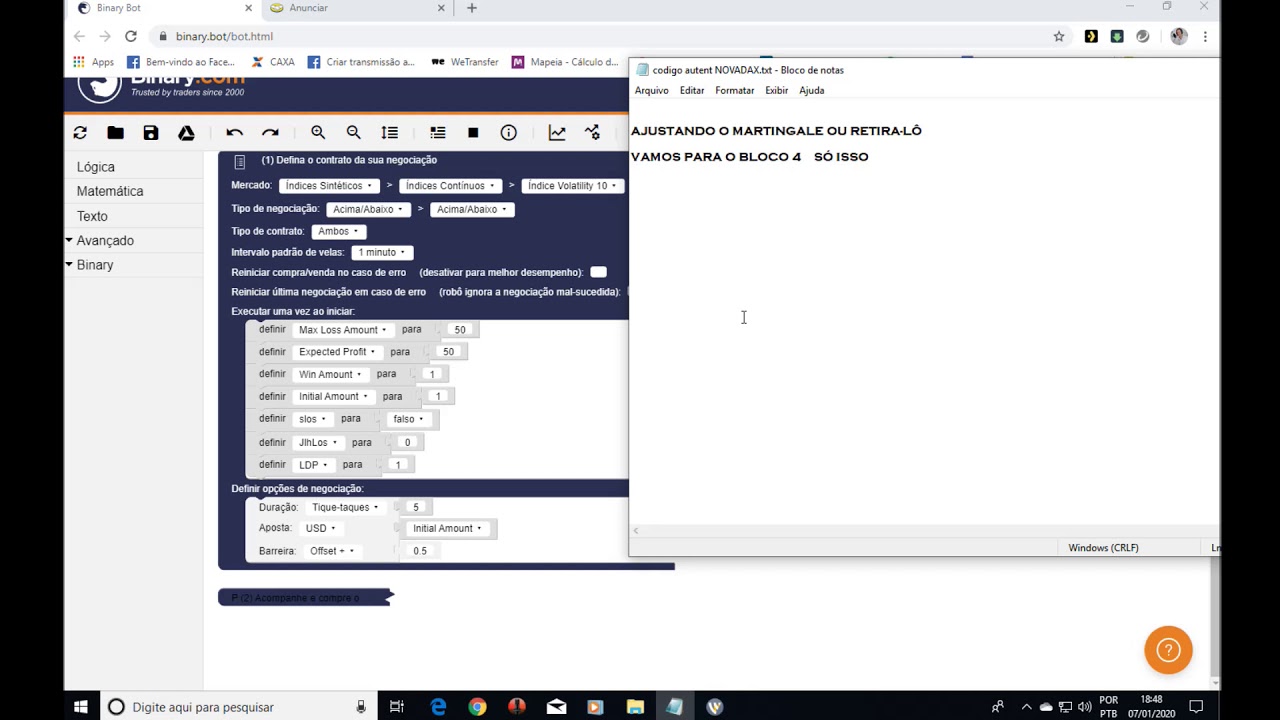The image size is (1280, 720).
Task: Toggle restart buy/sell on error checkbox
Action: (x=598, y=272)
